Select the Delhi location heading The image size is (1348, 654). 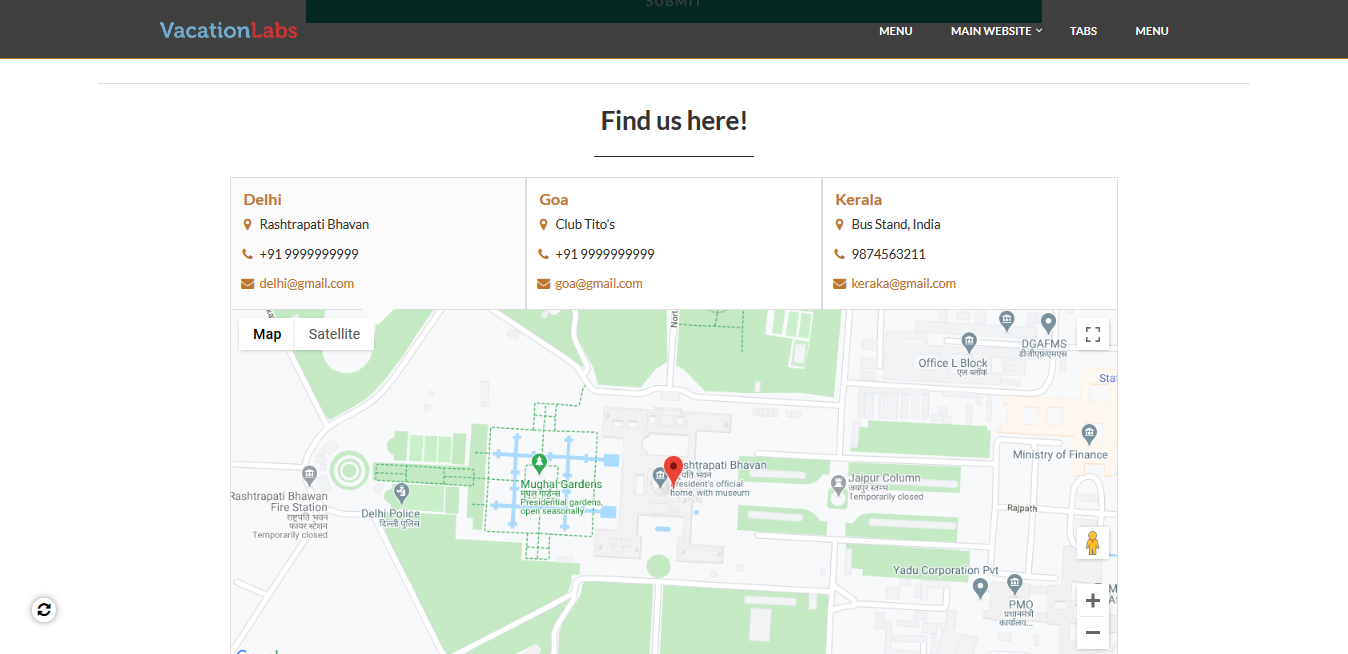pos(262,199)
